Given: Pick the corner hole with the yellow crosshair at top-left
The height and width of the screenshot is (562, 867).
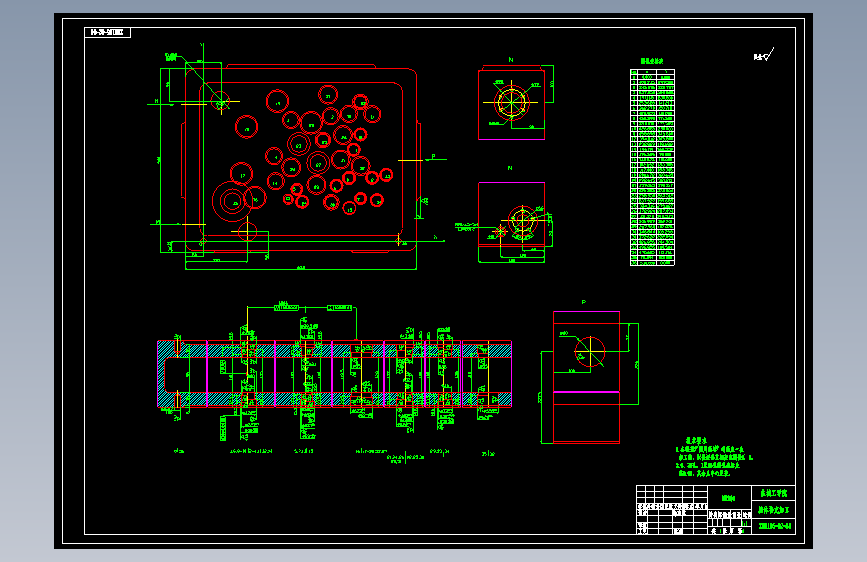Looking at the screenshot, I should 221,102.
